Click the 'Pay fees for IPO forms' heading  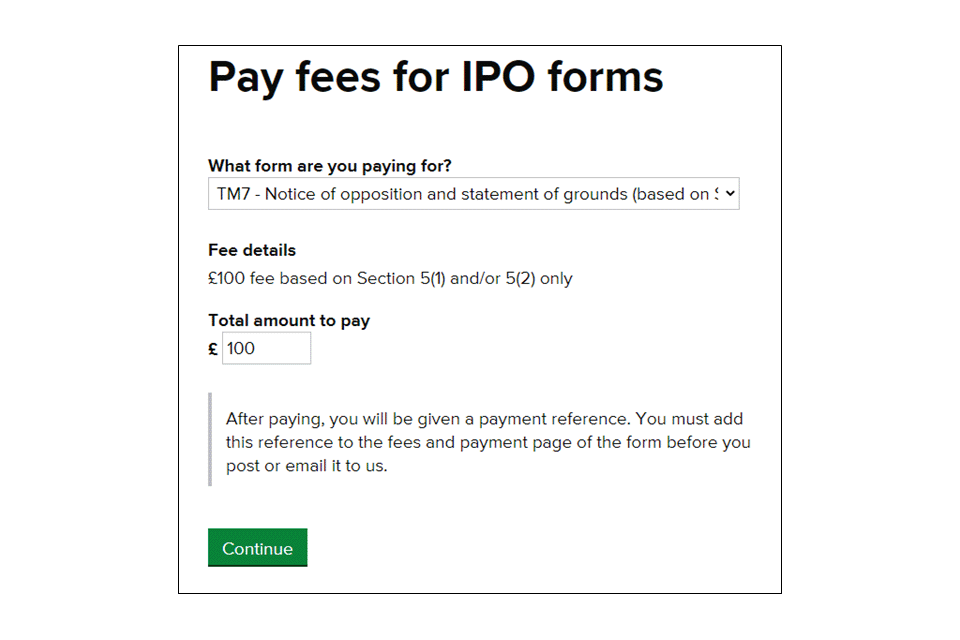pyautogui.click(x=435, y=77)
